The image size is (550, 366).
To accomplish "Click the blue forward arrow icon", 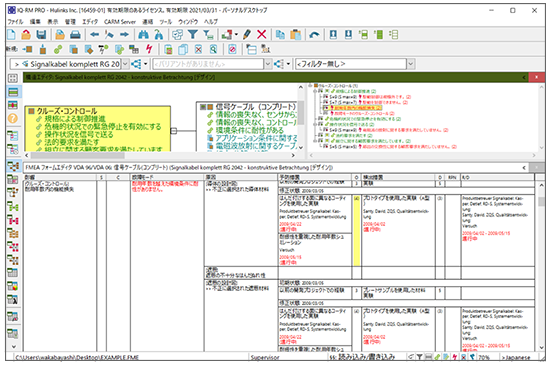I will pos(124,34).
